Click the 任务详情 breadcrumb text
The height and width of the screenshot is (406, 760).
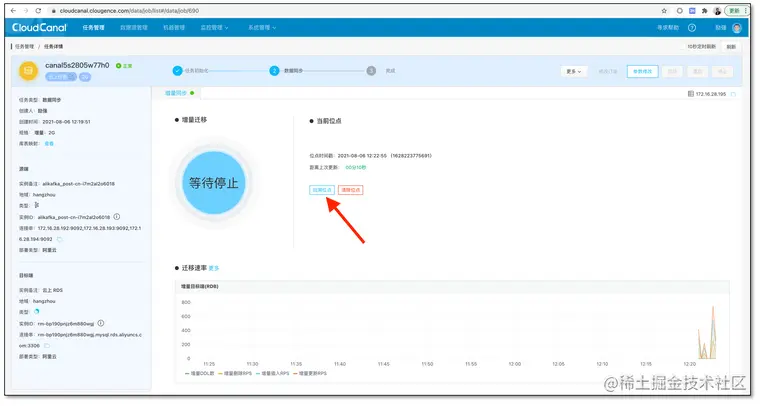coord(53,47)
